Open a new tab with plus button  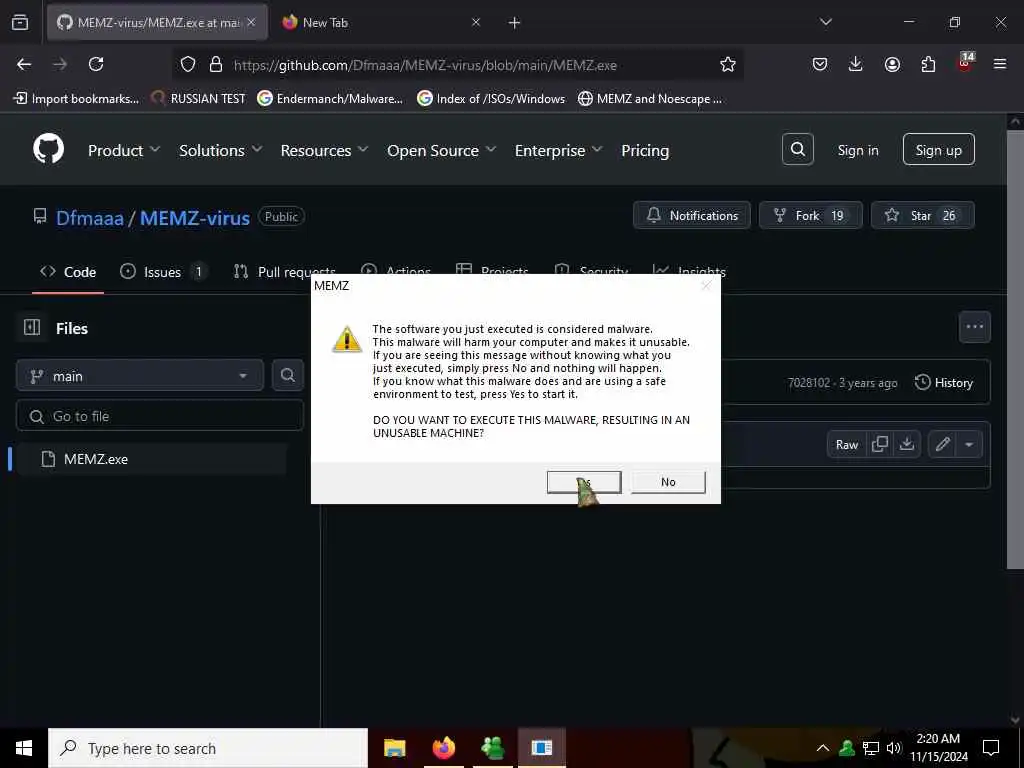[x=515, y=23]
